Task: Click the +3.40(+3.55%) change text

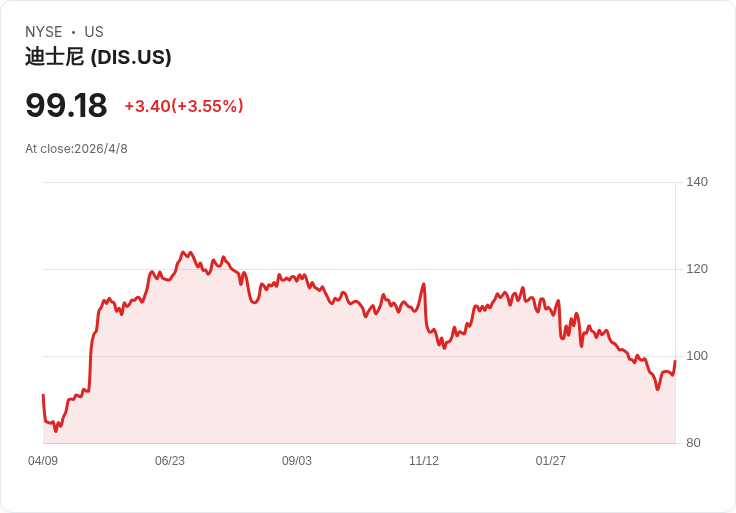Action: [184, 106]
